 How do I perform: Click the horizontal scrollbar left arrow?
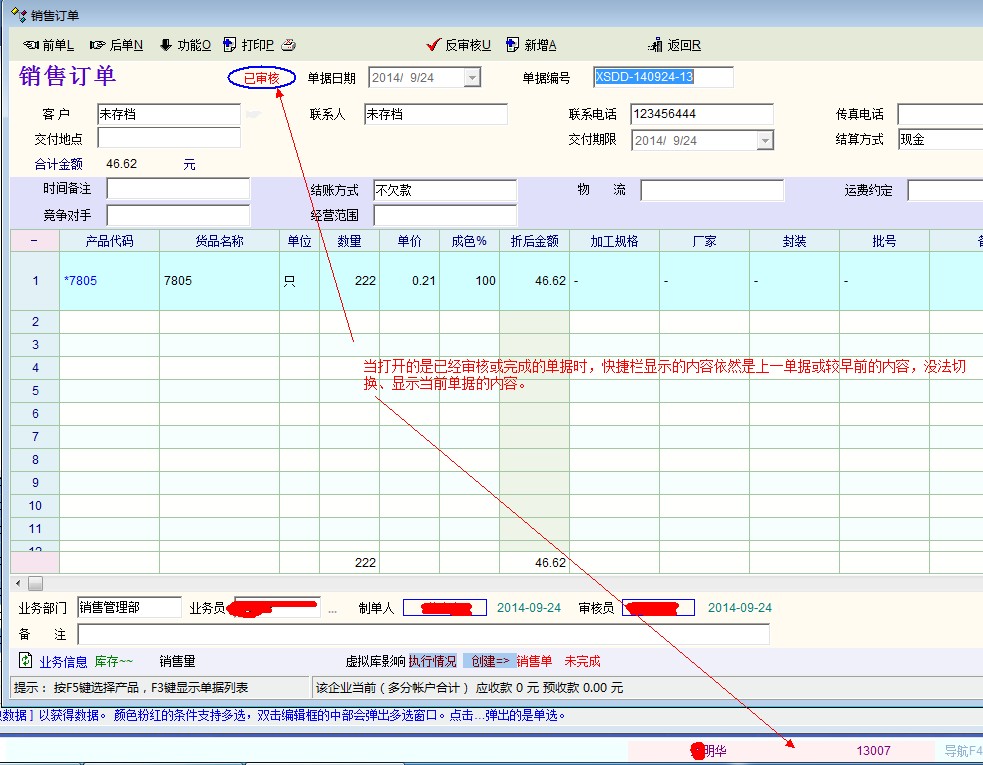tap(17, 582)
